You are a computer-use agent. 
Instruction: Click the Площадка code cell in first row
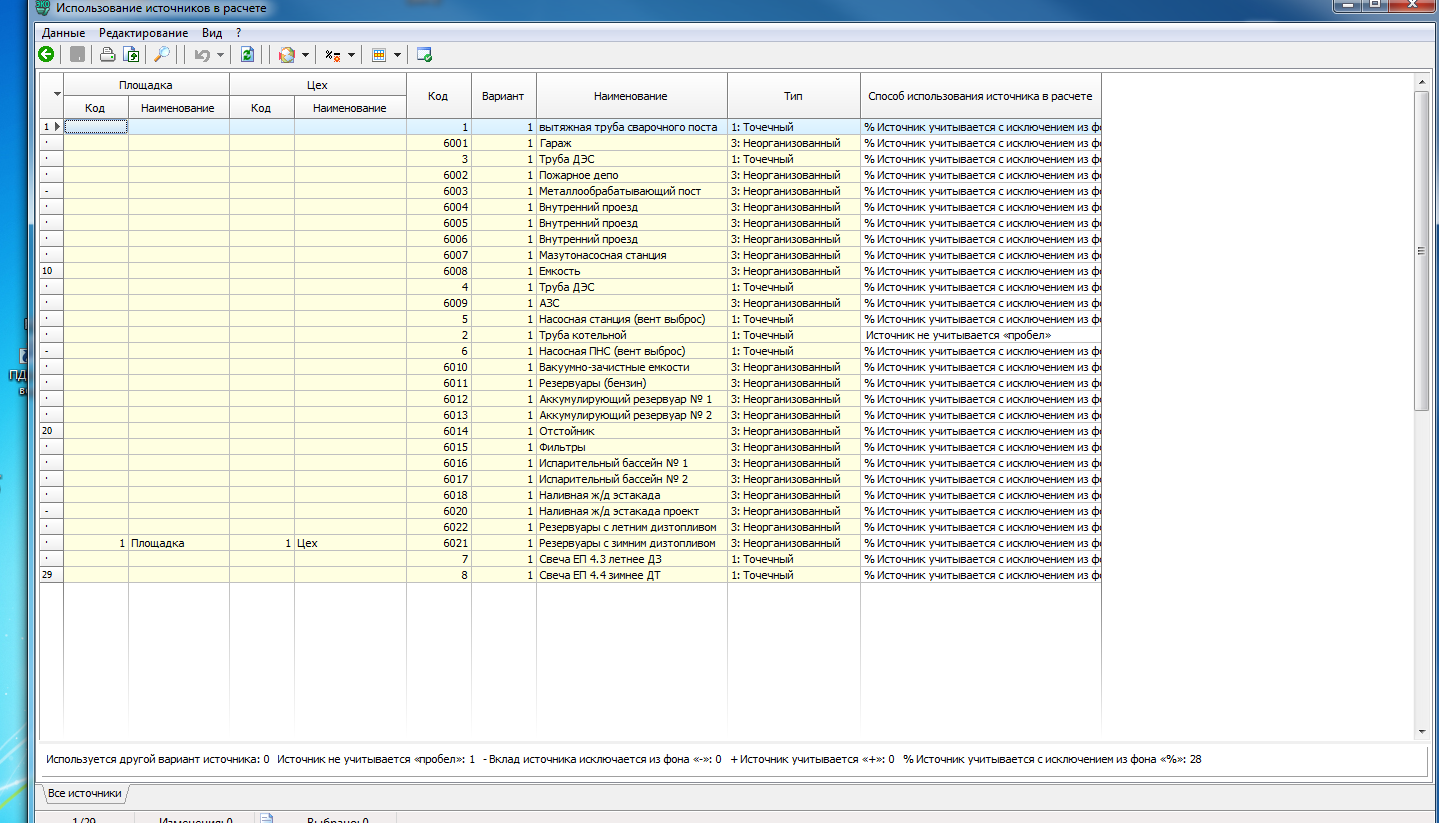[x=96, y=127]
